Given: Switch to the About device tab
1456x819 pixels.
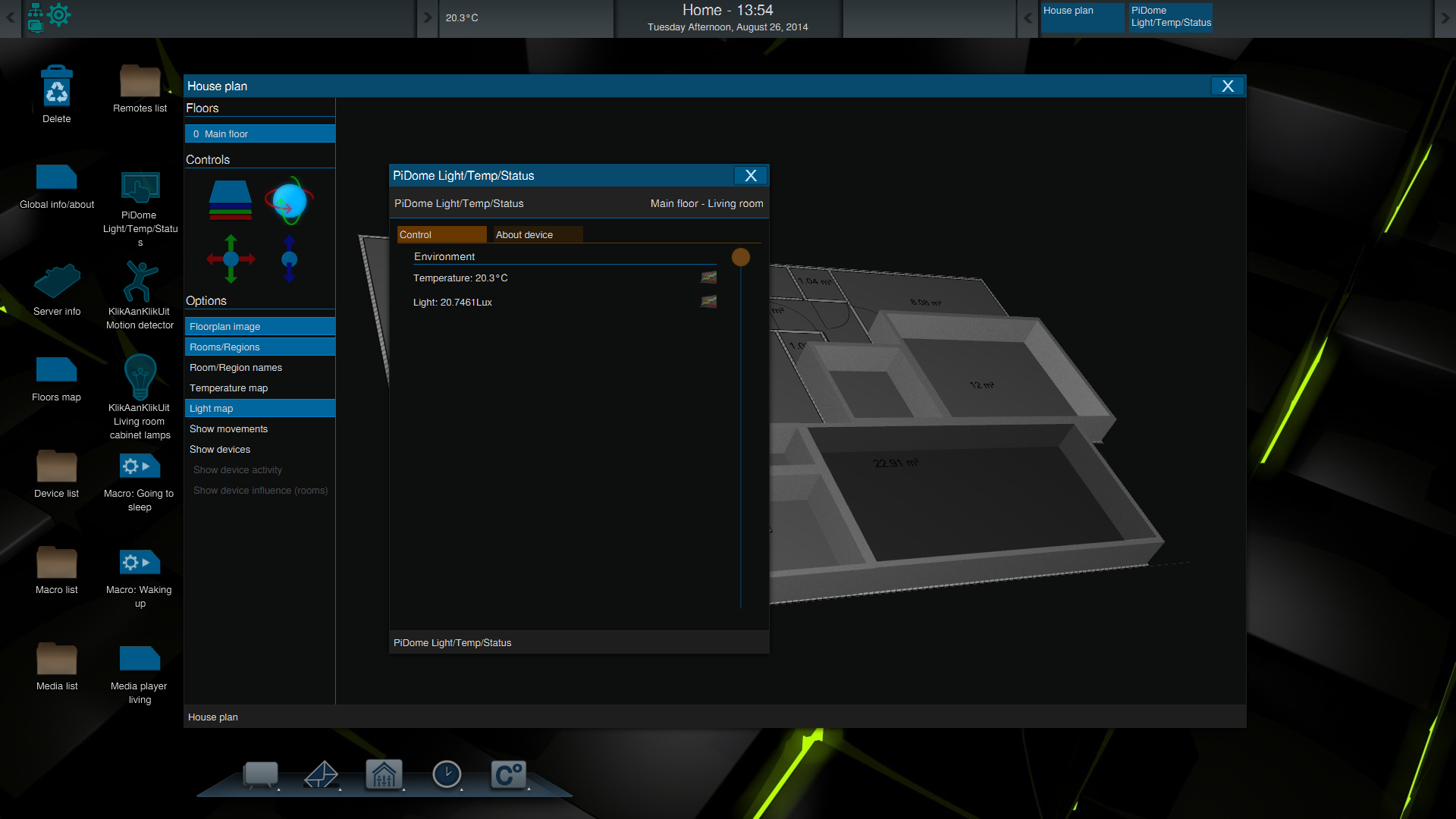Looking at the screenshot, I should [524, 234].
